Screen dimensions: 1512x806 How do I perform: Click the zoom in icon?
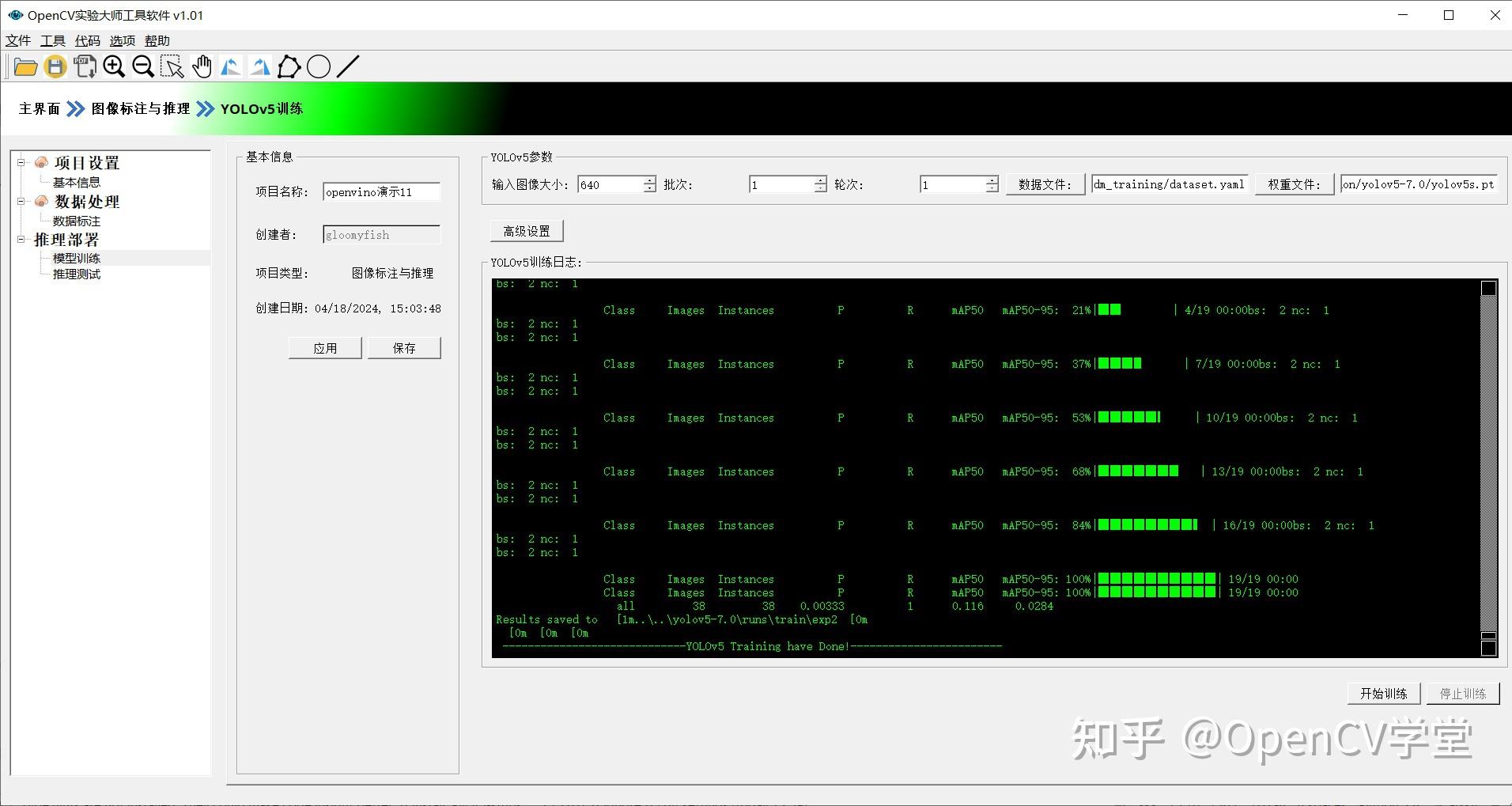(113, 66)
